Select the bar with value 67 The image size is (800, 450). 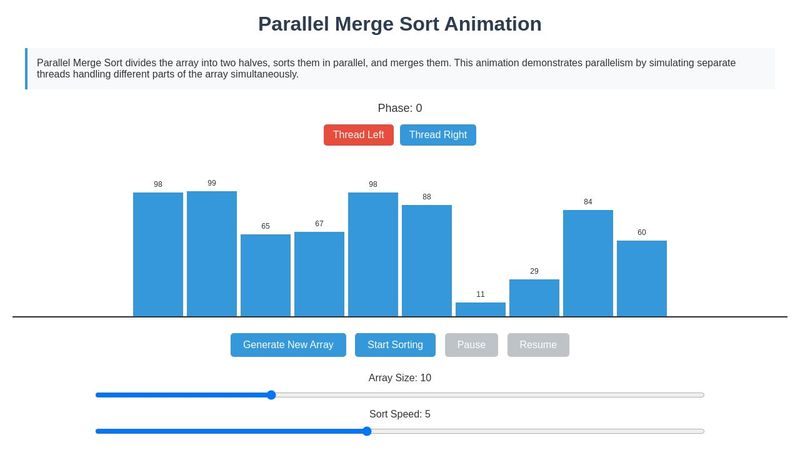(319, 274)
